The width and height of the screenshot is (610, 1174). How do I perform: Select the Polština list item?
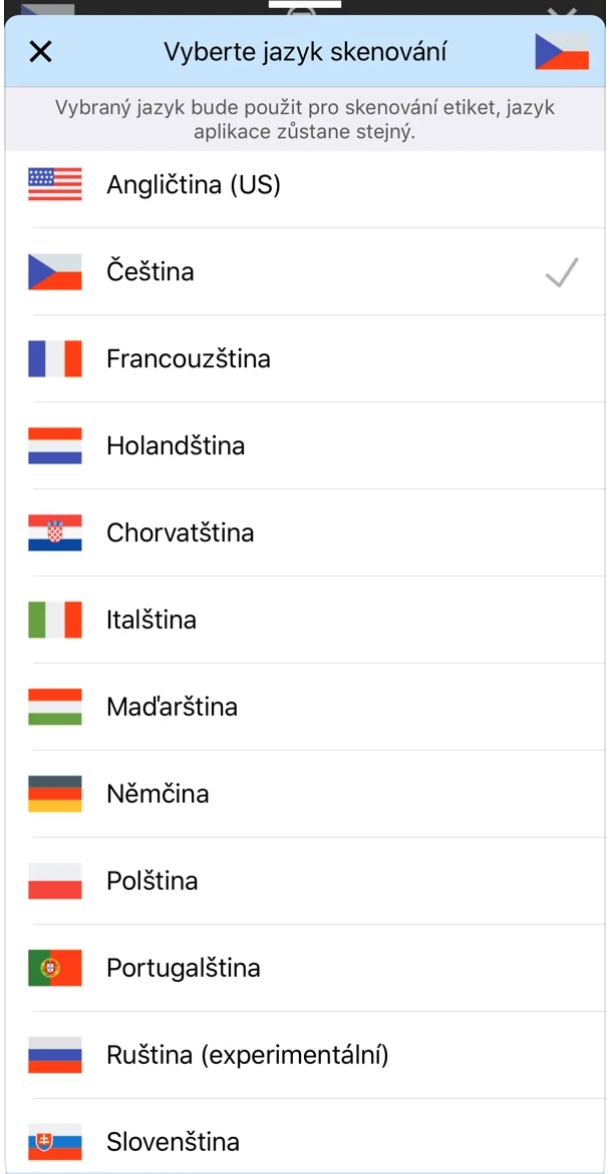(152, 881)
